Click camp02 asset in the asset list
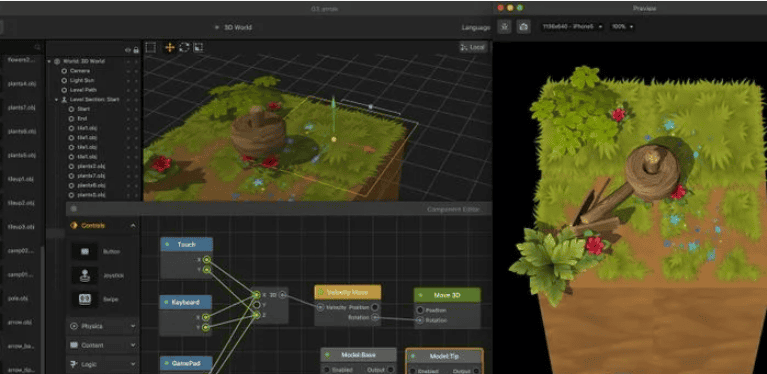The width and height of the screenshot is (767, 374). point(21,251)
